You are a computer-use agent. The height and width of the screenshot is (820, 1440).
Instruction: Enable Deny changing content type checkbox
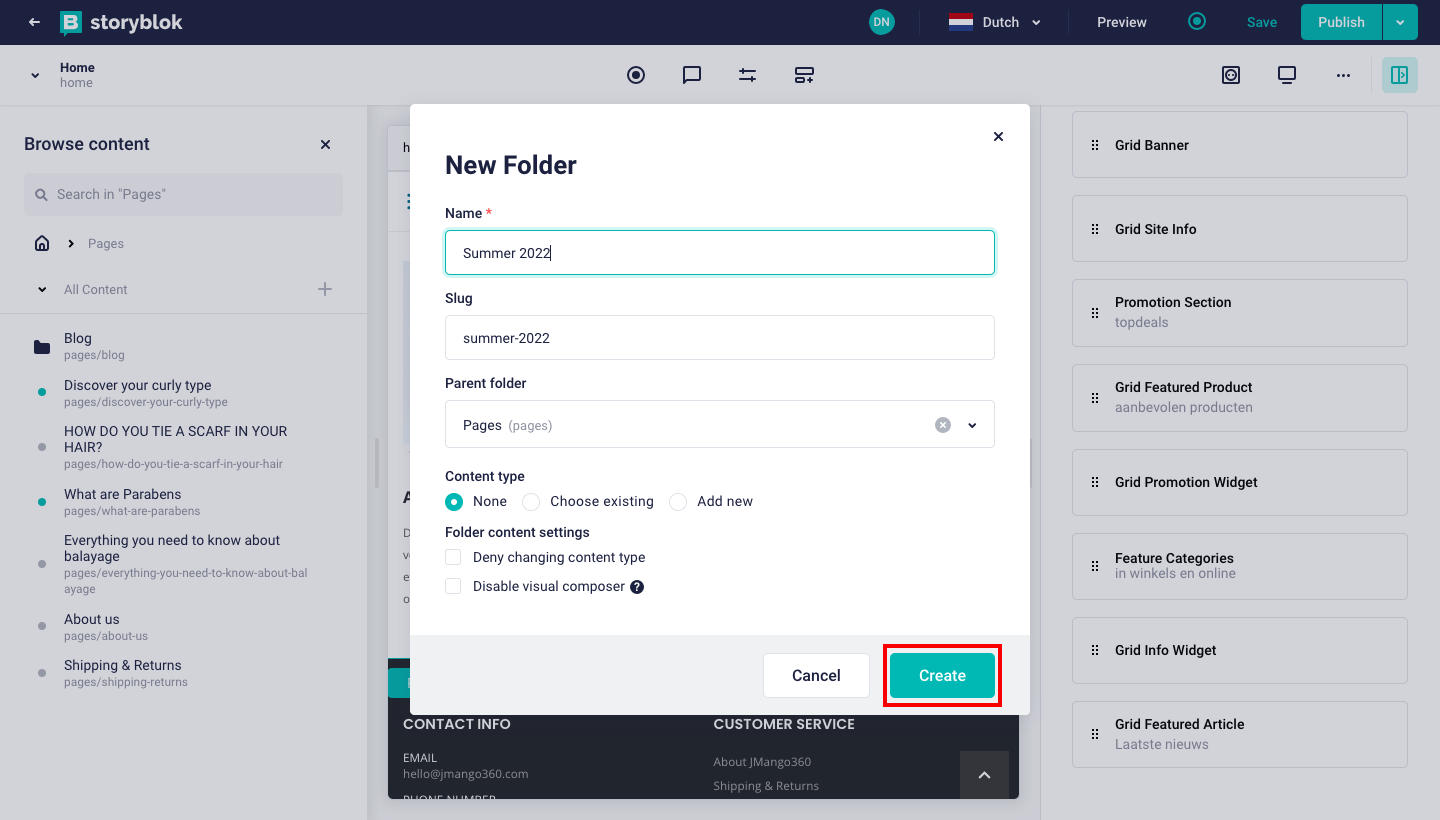(x=454, y=557)
